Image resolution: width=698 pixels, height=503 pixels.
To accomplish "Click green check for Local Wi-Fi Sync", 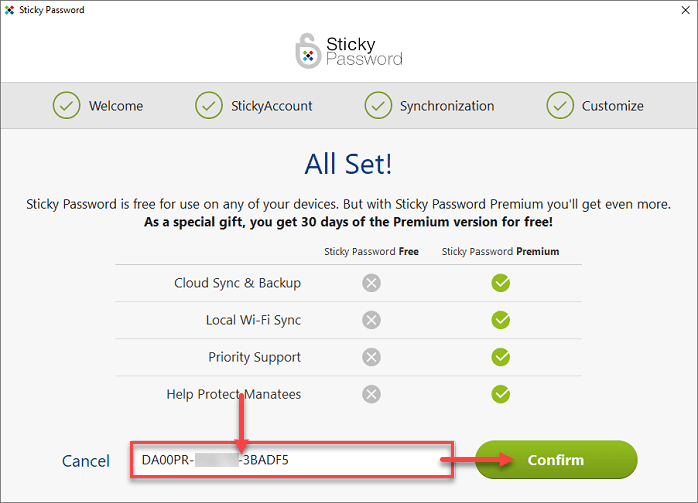I will tap(501, 320).
